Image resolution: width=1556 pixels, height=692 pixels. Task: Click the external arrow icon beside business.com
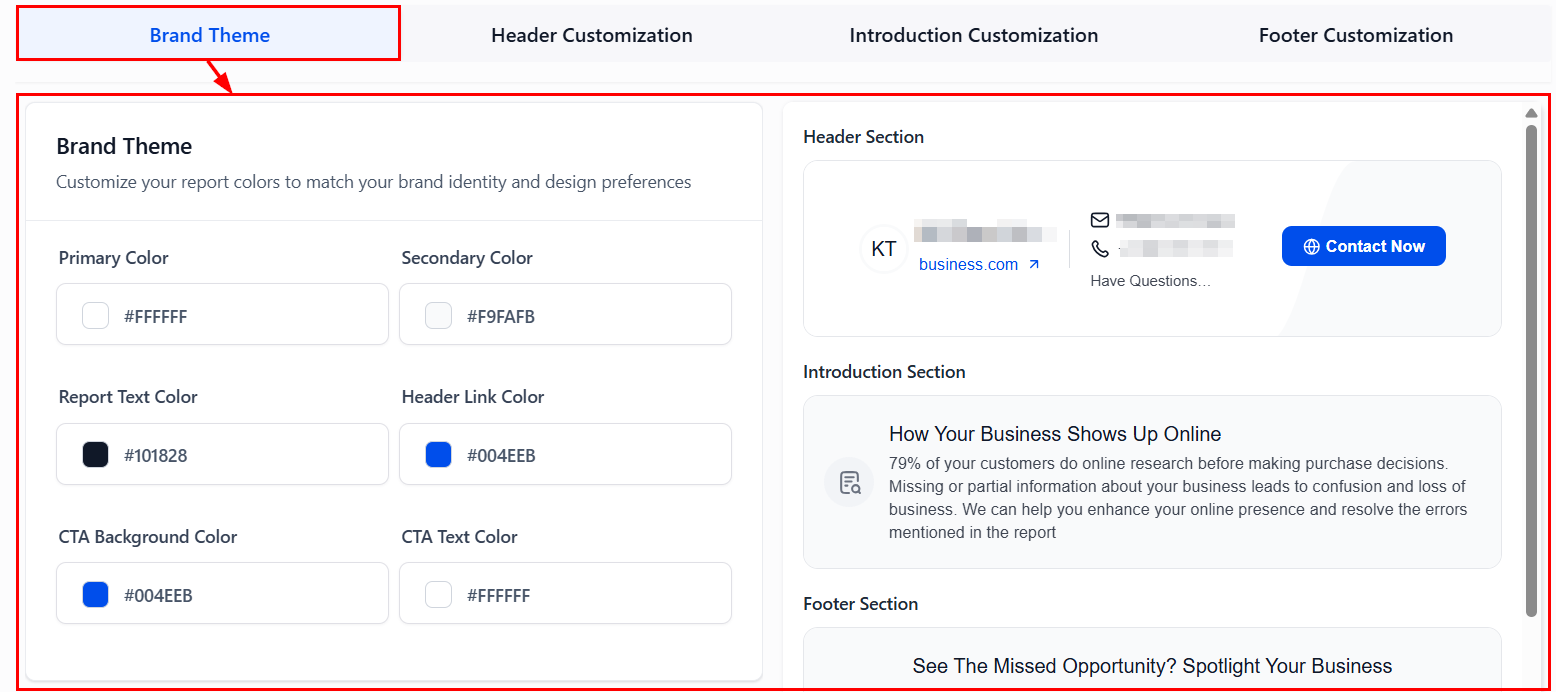click(x=1034, y=264)
